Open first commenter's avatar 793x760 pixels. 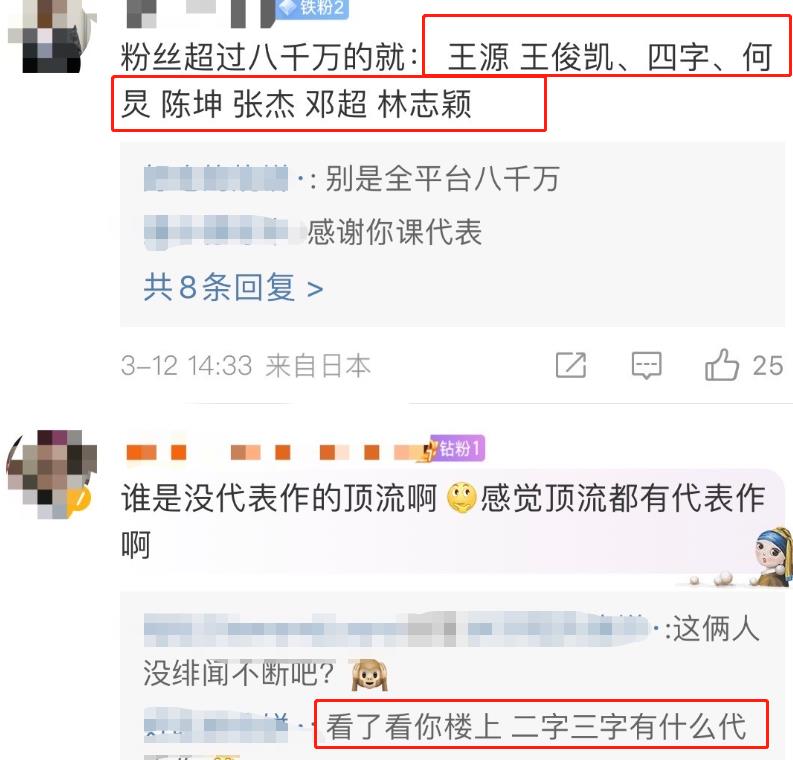tap(52, 35)
